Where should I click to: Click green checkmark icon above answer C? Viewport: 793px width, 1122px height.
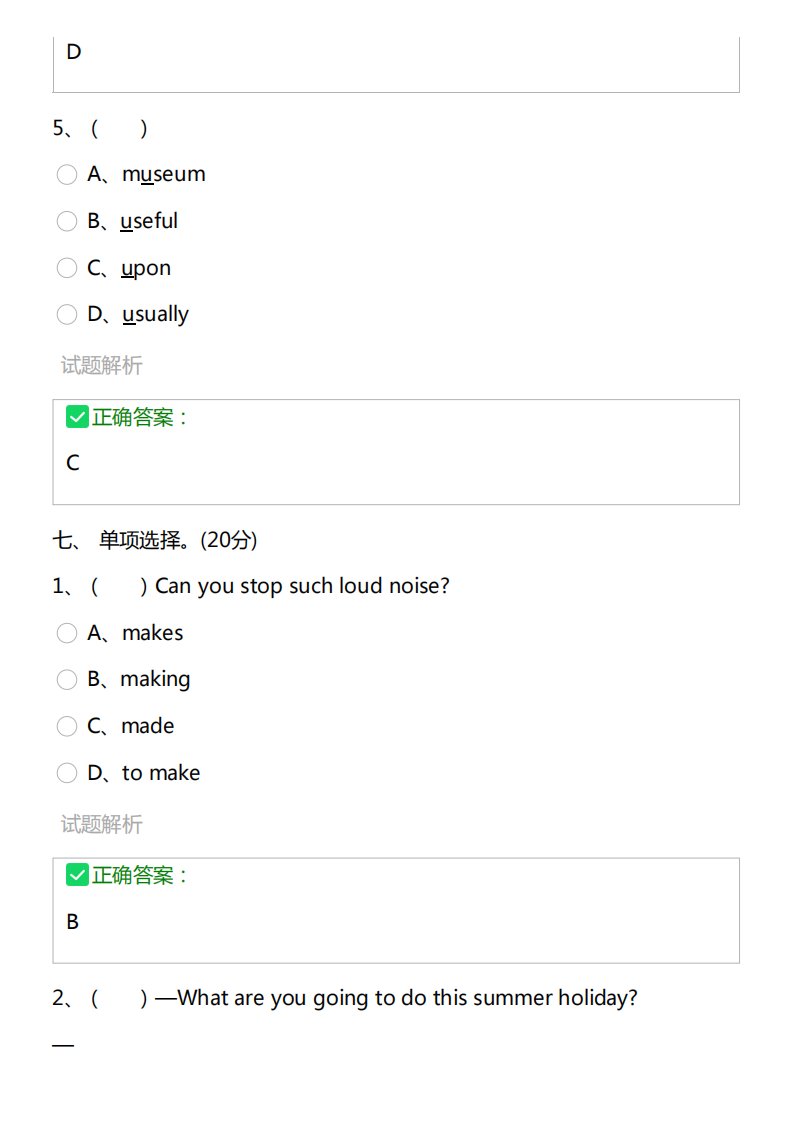(x=77, y=416)
